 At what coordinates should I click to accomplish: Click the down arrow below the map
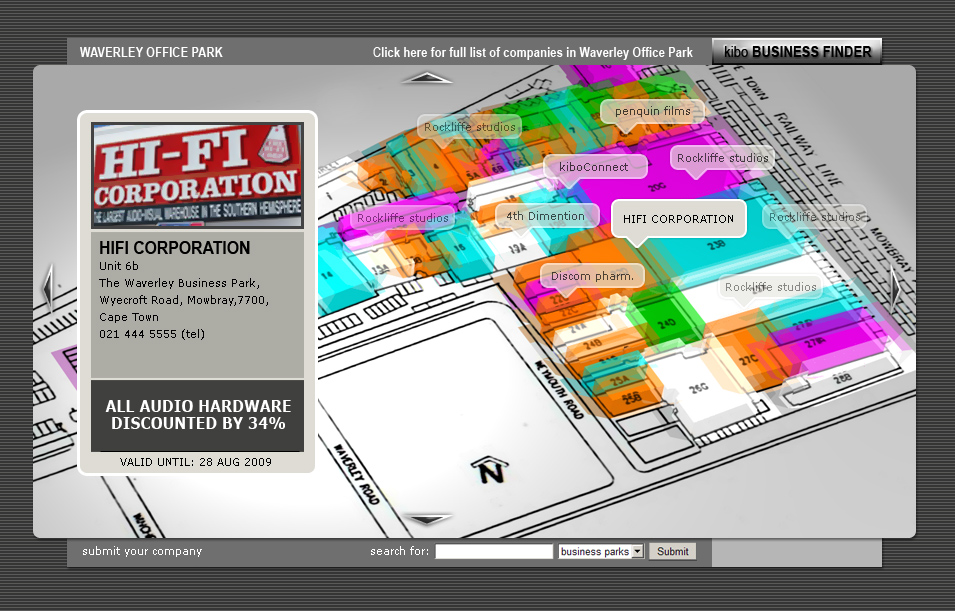pyautogui.click(x=427, y=519)
